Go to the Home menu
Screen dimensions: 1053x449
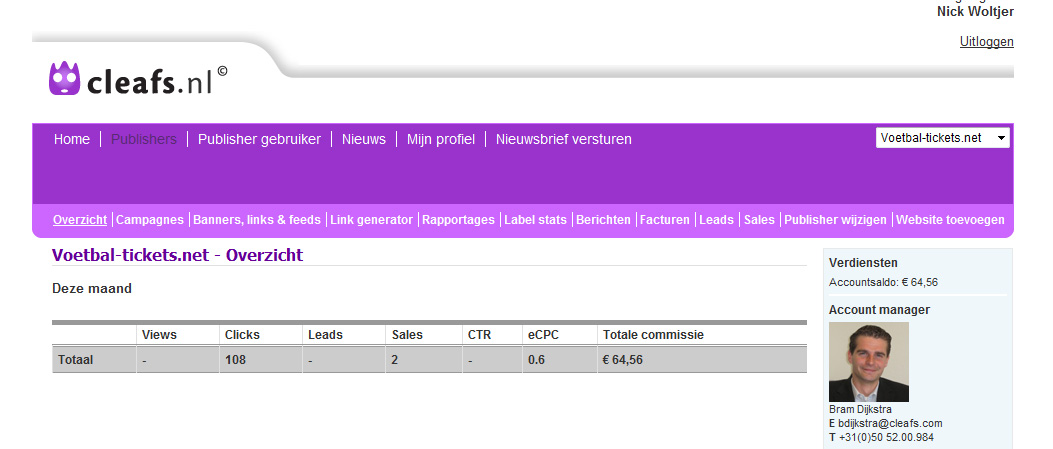72,139
